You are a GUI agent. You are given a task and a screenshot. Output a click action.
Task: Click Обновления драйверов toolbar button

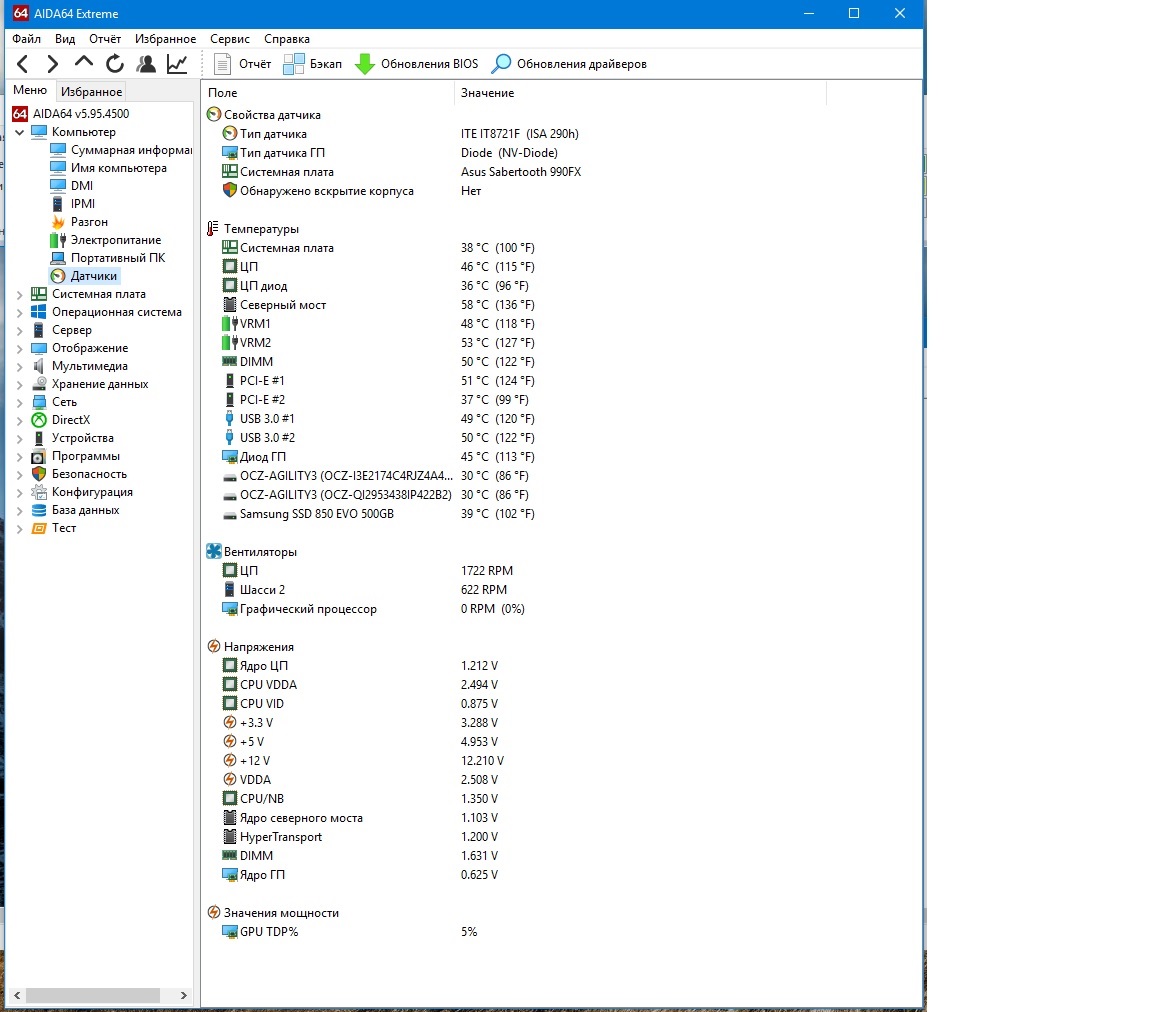point(569,64)
